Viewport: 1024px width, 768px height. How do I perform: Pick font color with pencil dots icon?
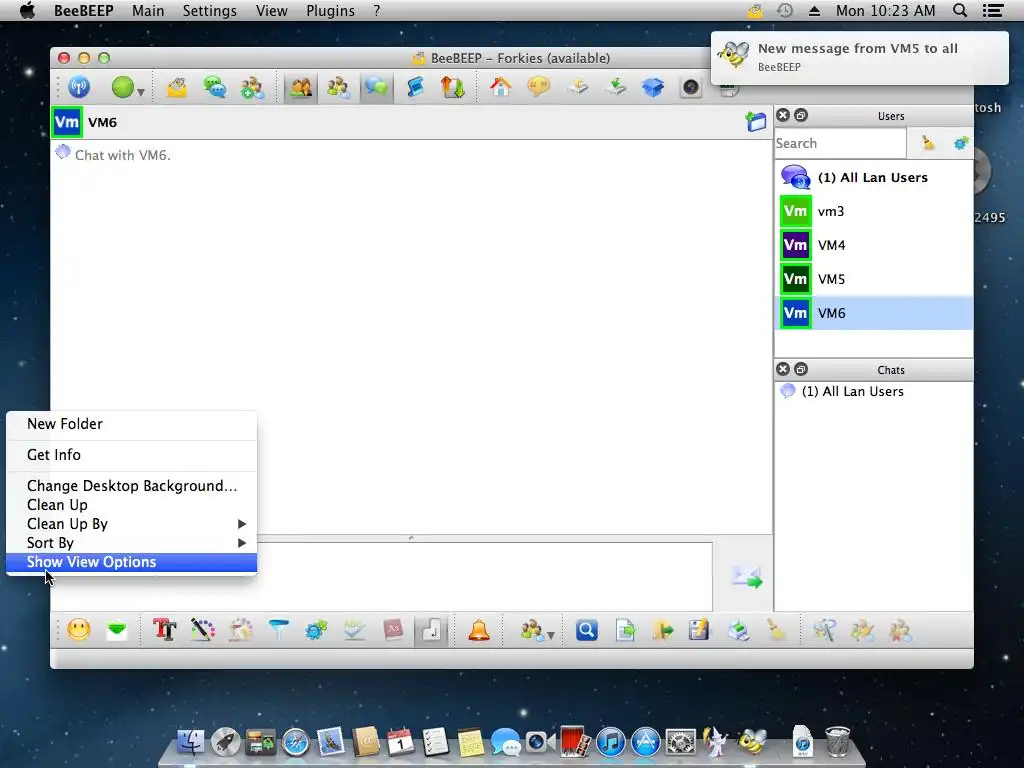pyautogui.click(x=202, y=630)
